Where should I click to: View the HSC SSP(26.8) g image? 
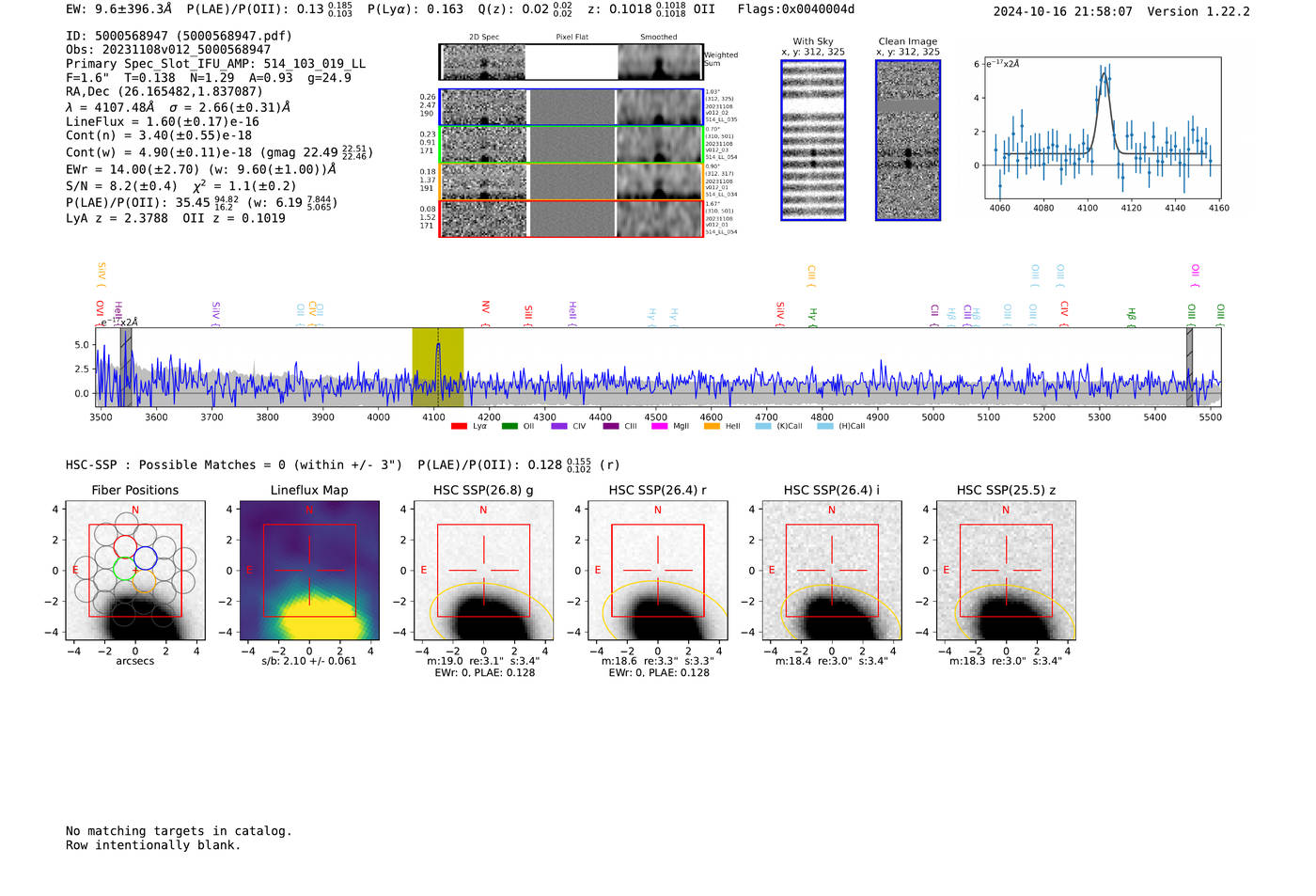(x=483, y=571)
